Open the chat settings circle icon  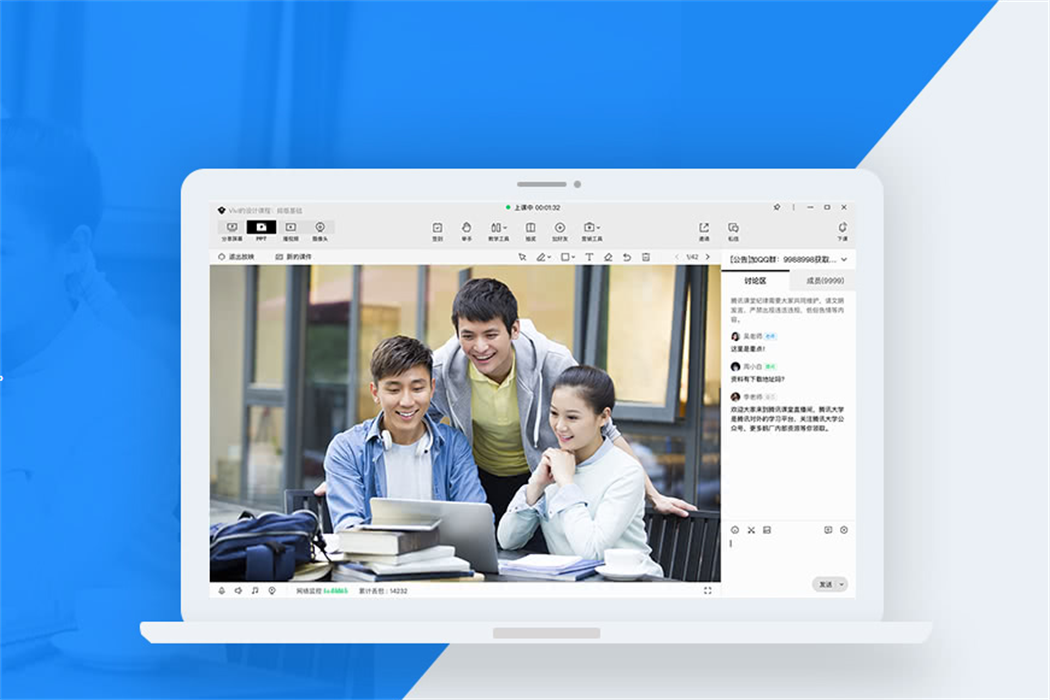(844, 530)
